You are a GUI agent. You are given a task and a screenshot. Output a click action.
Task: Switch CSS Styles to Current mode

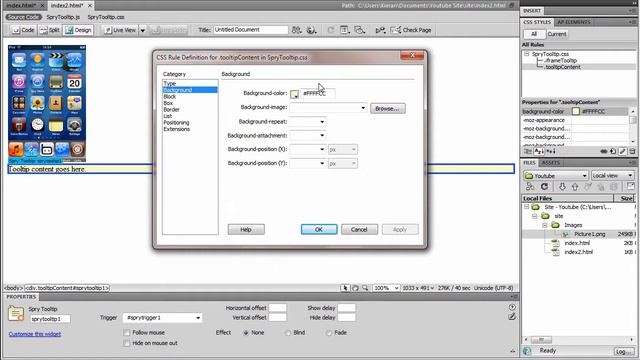coord(557,34)
